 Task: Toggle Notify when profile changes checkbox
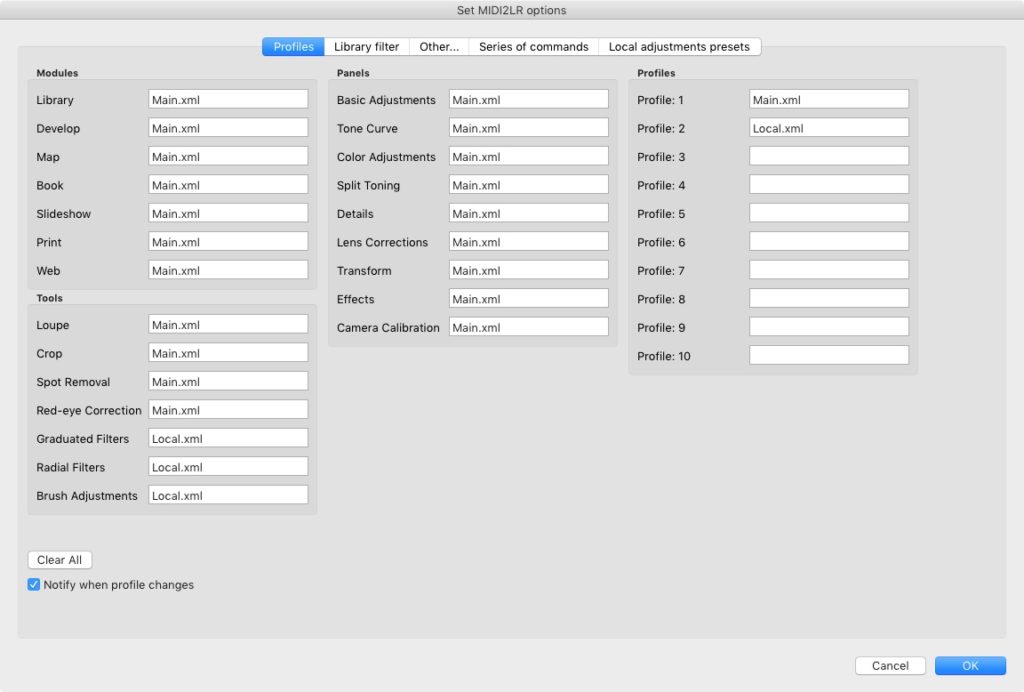coord(34,585)
